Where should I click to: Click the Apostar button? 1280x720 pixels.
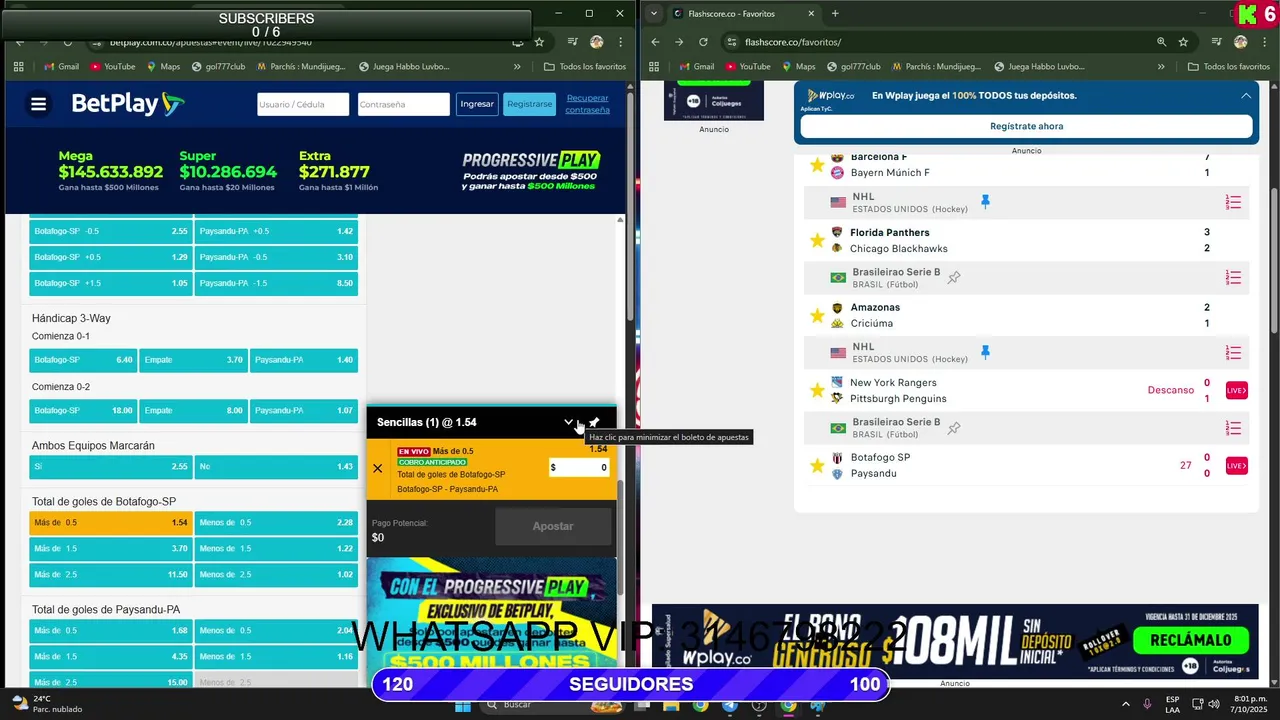[553, 526]
